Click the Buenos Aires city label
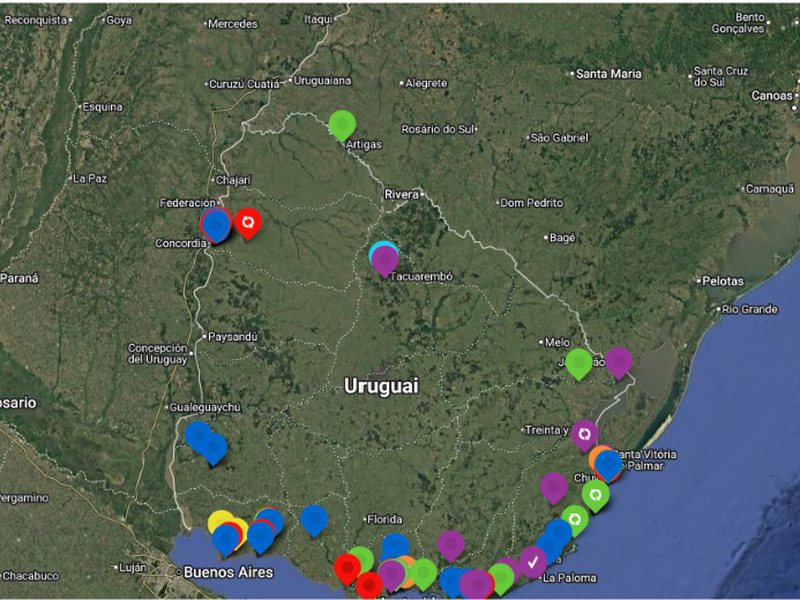Viewport: 800px width, 600px height. [228, 572]
